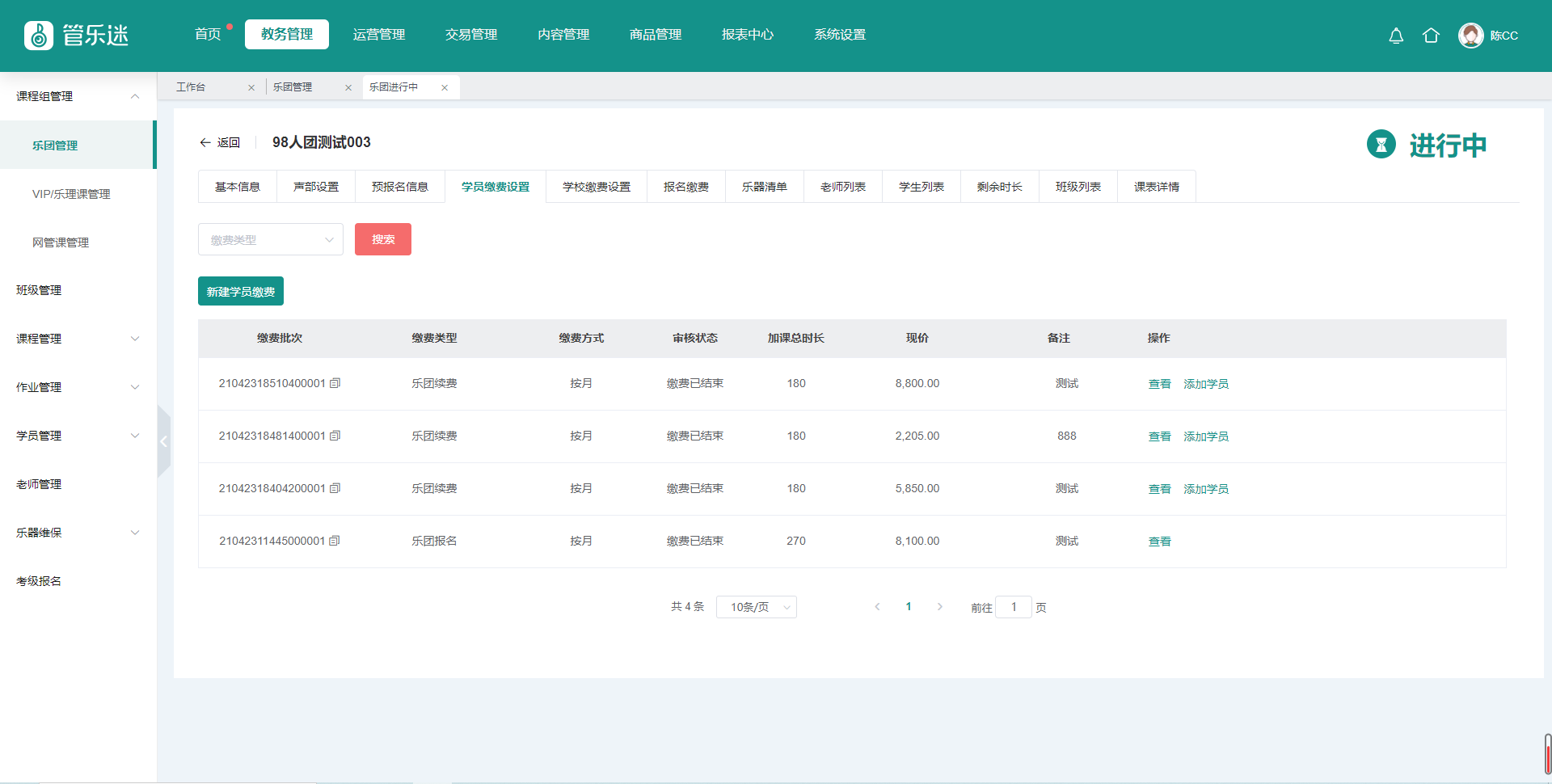Collapse the left sidebar with arrow handle
This screenshot has height=784, width=1552.
point(163,441)
